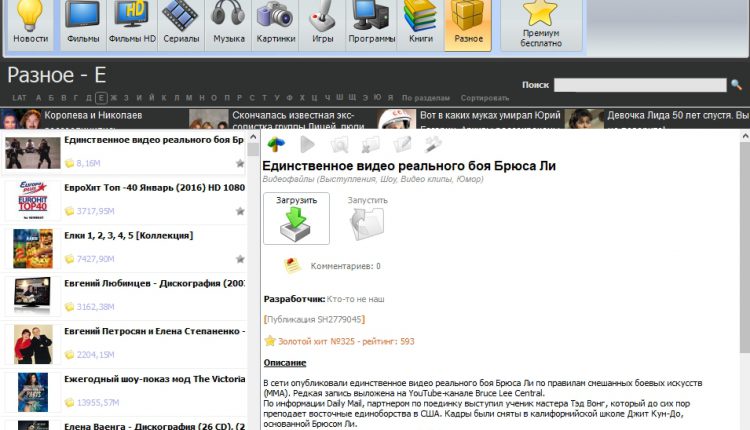Click the detail panel vertical scrollbar thumb
The image size is (750, 430).
[745, 248]
